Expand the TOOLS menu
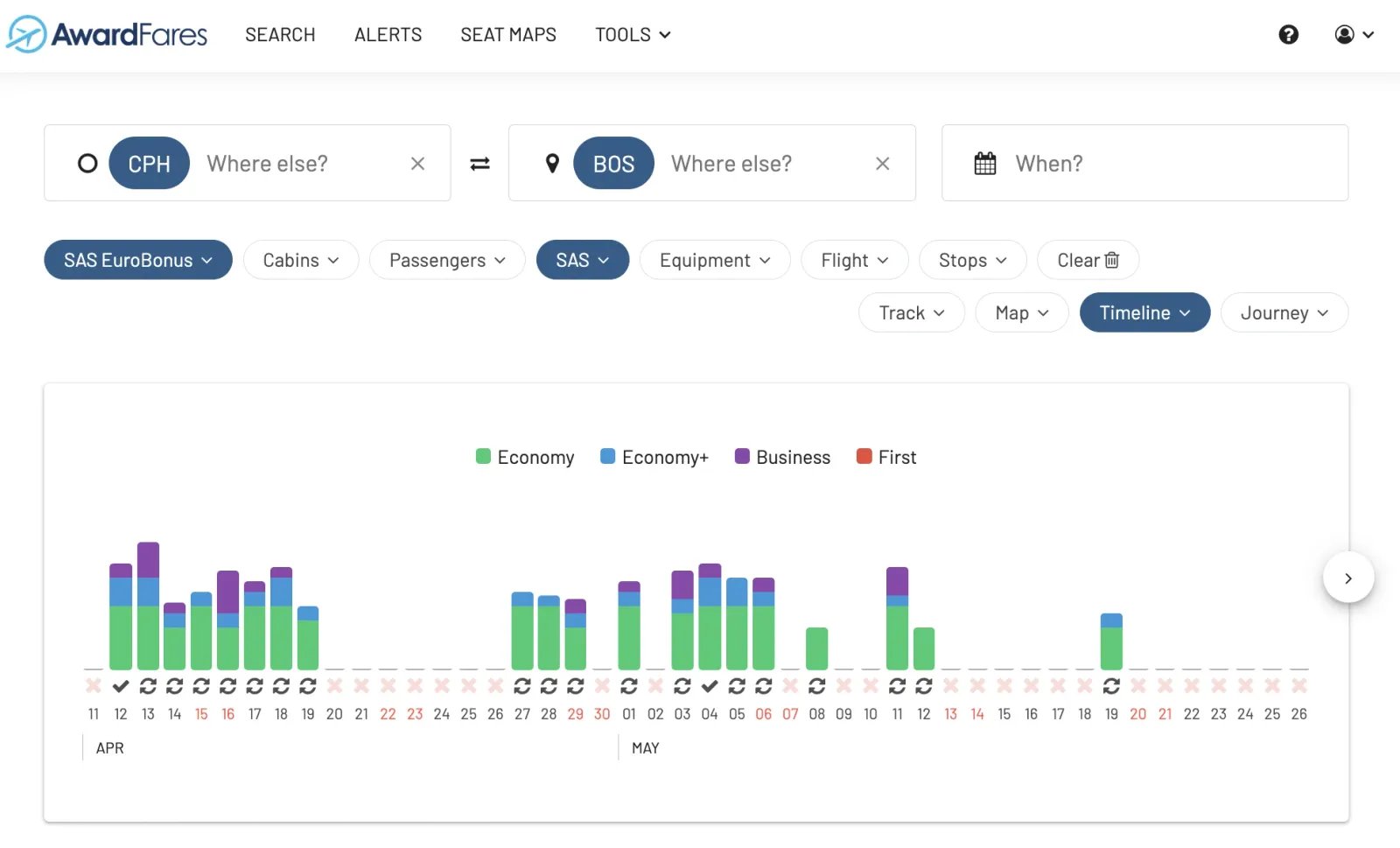1400x848 pixels. coord(633,34)
